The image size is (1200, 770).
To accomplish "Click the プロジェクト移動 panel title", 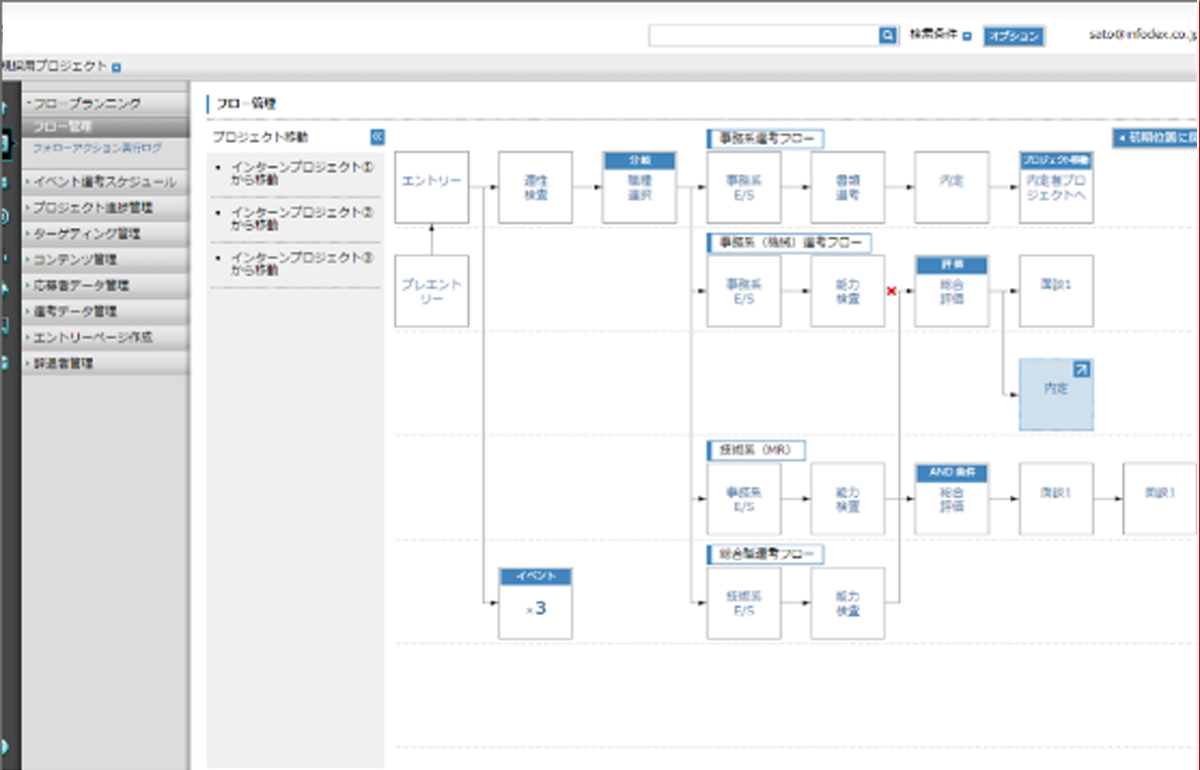I will [260, 137].
